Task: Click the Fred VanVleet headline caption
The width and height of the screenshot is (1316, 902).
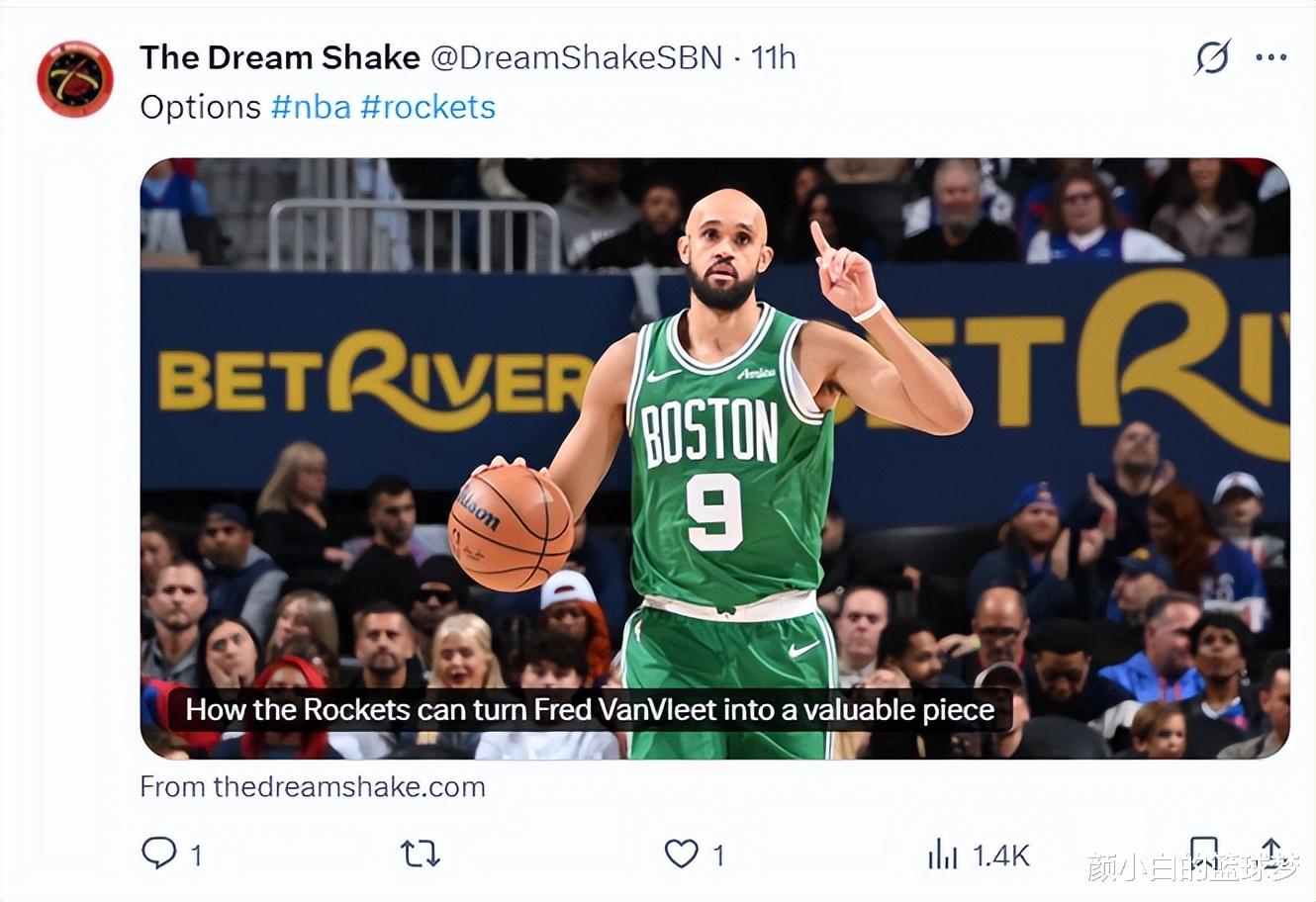Action: pyautogui.click(x=590, y=710)
